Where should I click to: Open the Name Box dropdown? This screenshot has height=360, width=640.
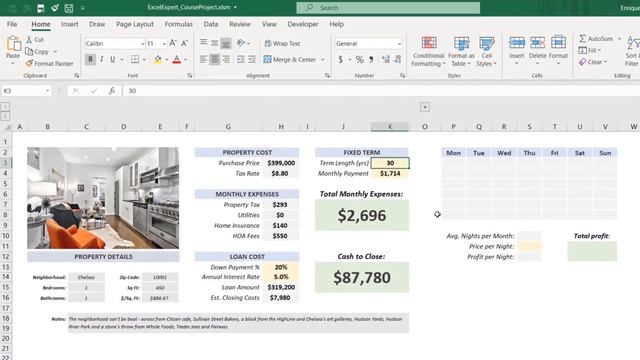[x=48, y=91]
